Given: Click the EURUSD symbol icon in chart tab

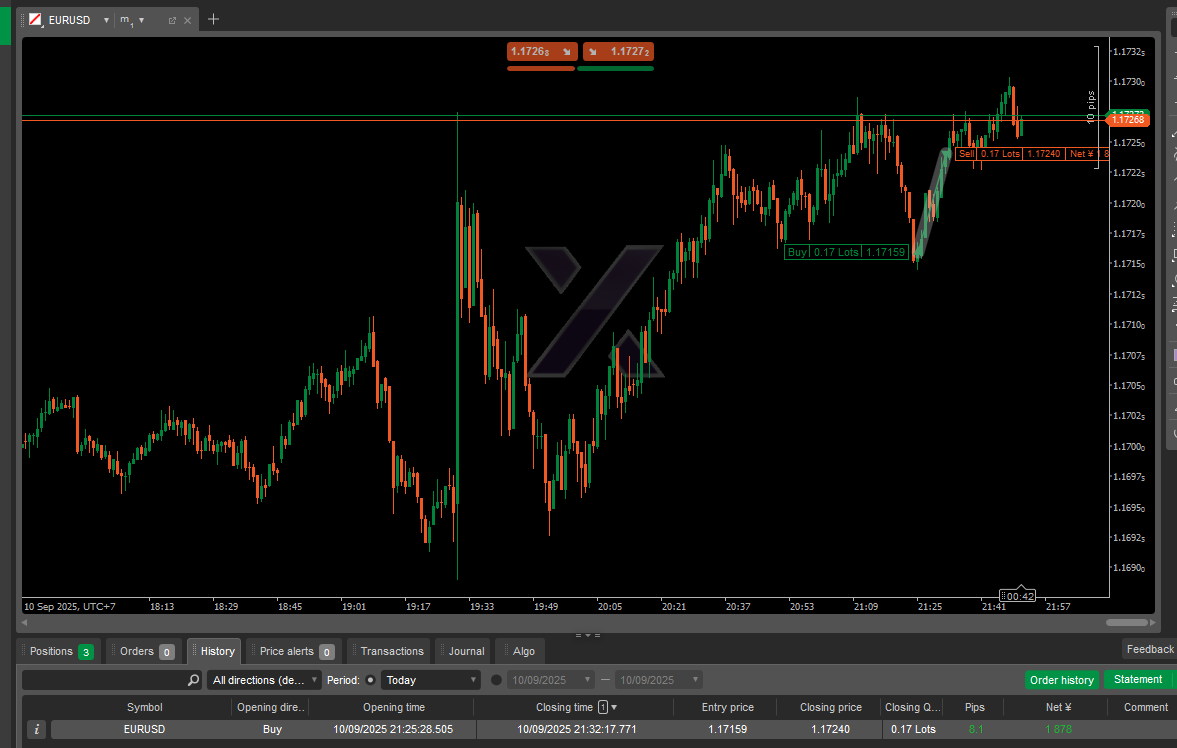Looking at the screenshot, I should tap(36, 20).
